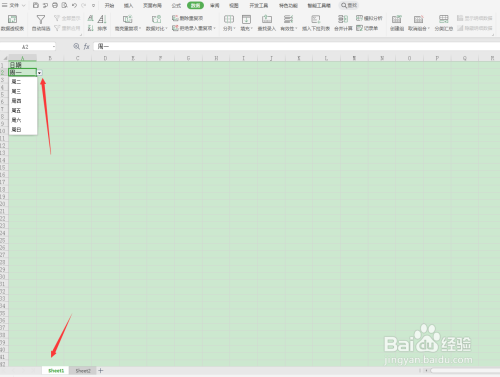The height and width of the screenshot is (377, 500).
Task: Switch to the 视图 ribbon tab
Action: coord(234,5)
